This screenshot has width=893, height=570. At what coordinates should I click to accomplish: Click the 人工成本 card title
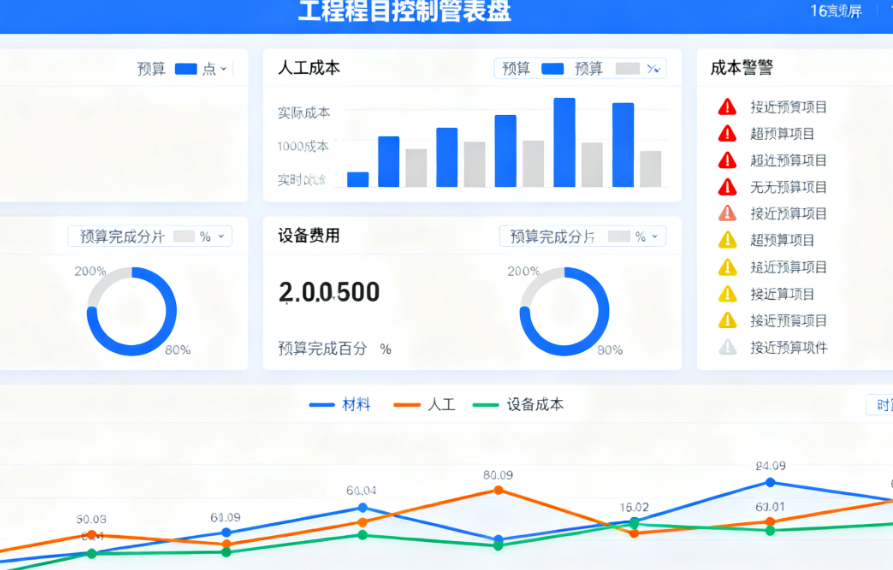pyautogui.click(x=309, y=68)
